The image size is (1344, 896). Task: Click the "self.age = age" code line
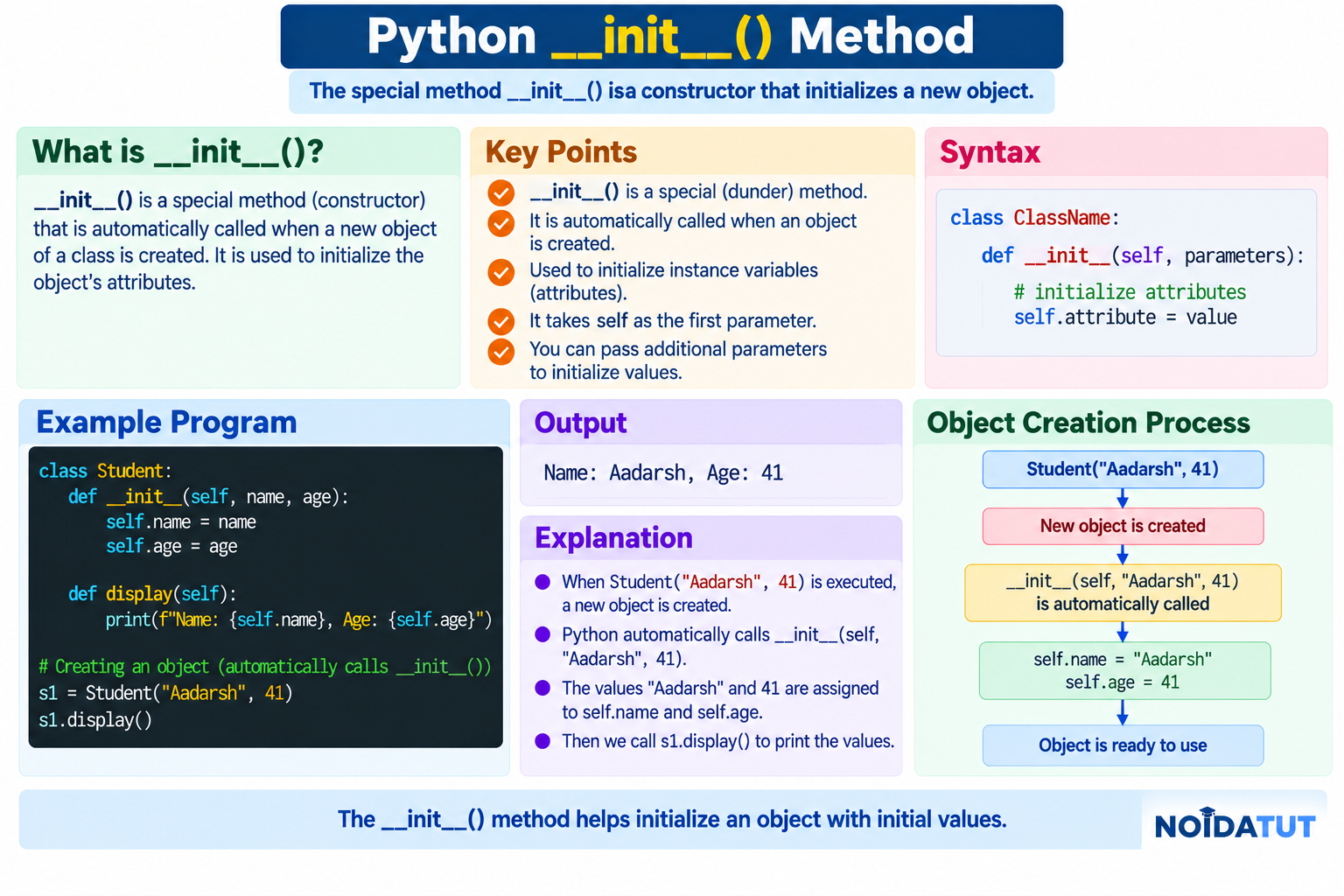171,547
